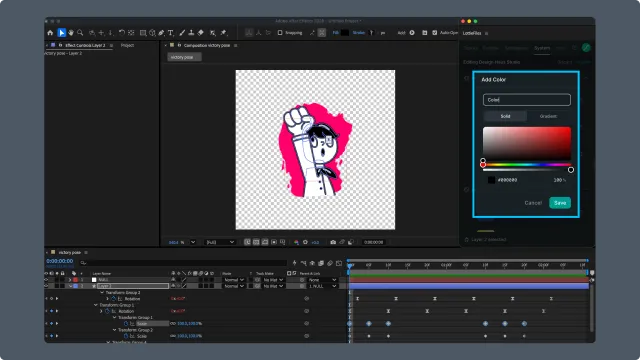Click the Save button in Add Color
Screen dimensions: 640x360
pyautogui.click(x=560, y=203)
